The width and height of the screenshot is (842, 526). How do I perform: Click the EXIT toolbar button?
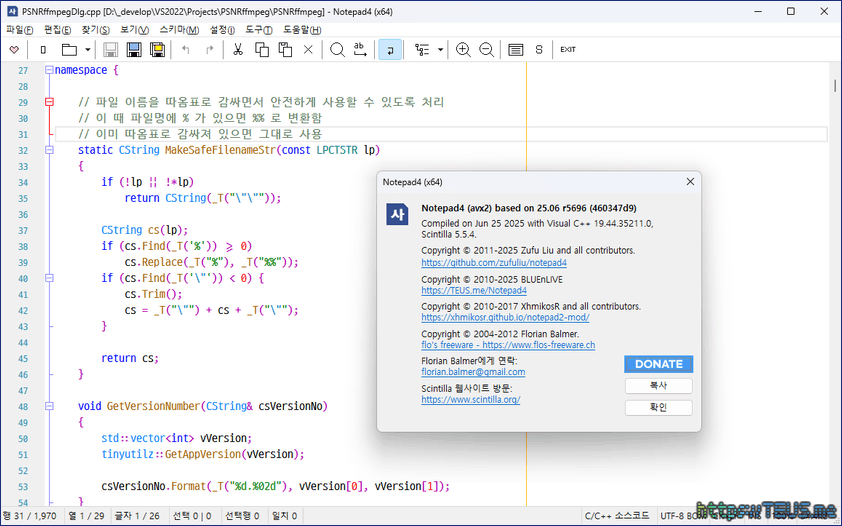pyautogui.click(x=568, y=49)
